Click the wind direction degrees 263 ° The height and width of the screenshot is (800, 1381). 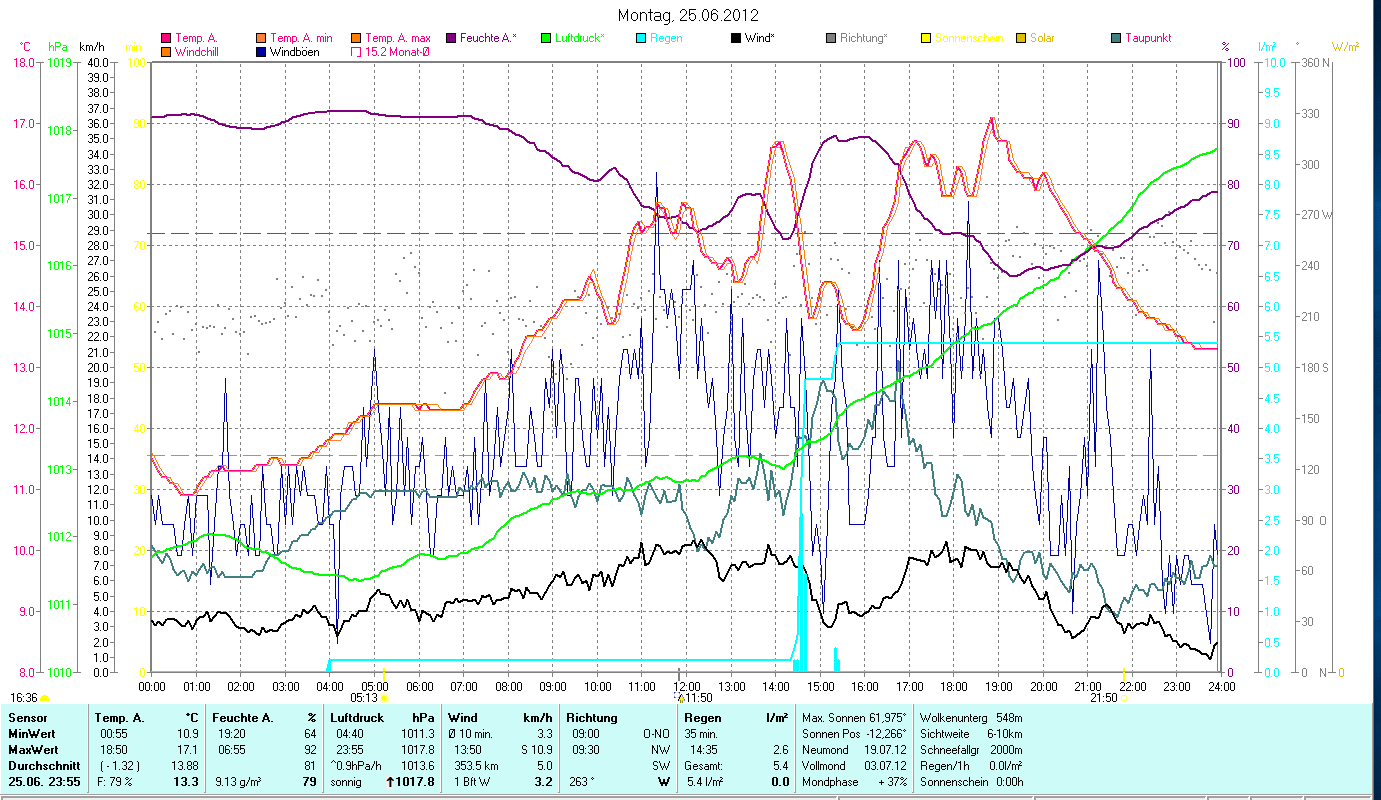[x=582, y=782]
